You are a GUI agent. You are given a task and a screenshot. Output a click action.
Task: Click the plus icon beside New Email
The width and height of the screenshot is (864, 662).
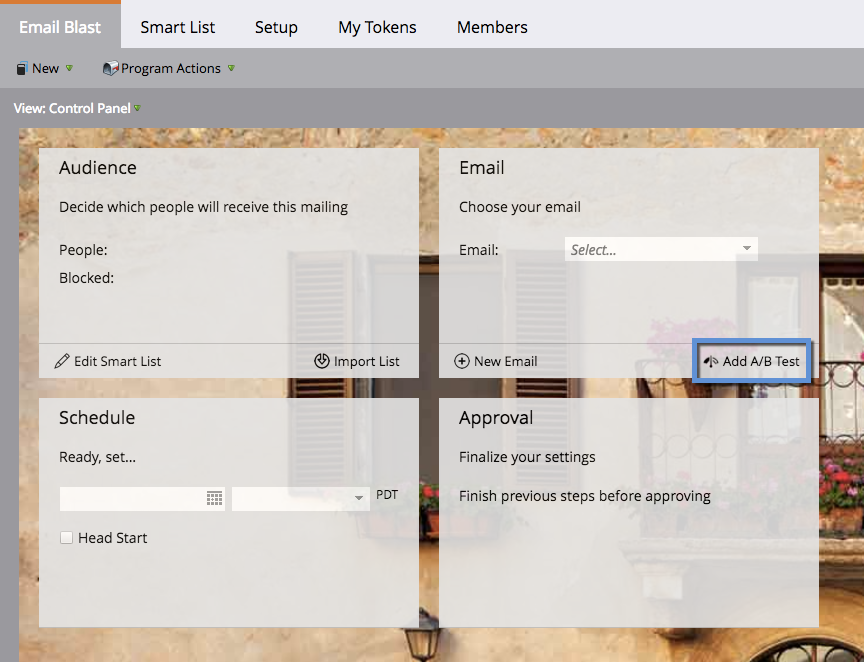point(462,361)
